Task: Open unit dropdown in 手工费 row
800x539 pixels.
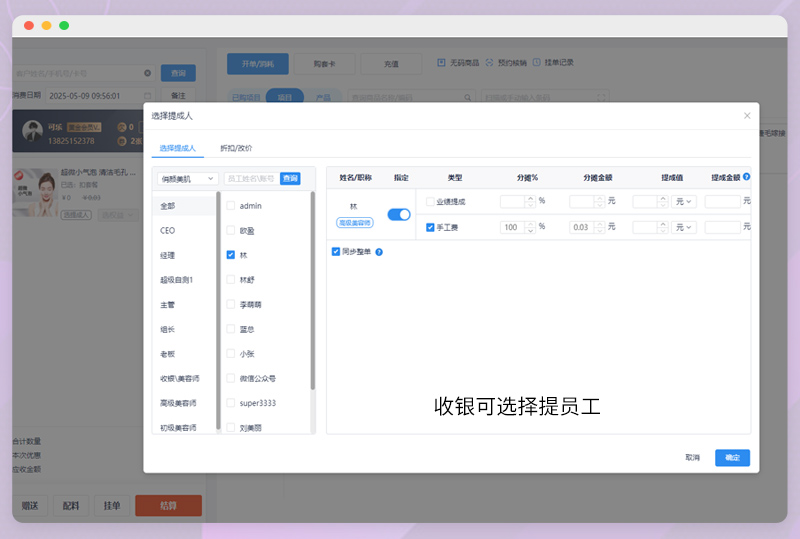Action: click(x=684, y=227)
